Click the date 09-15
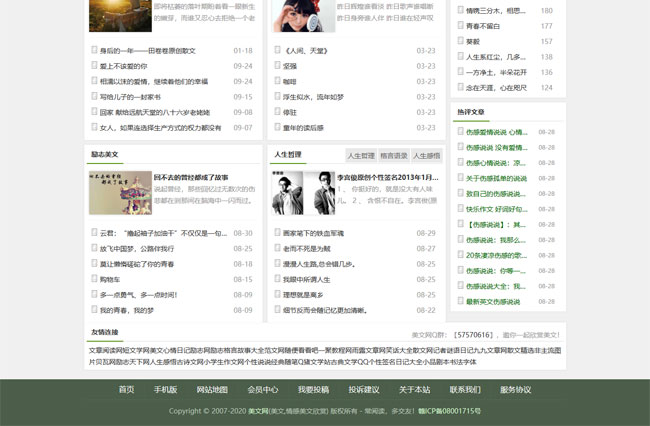Image resolution: width=650 pixels, height=426 pixels. pos(243,97)
